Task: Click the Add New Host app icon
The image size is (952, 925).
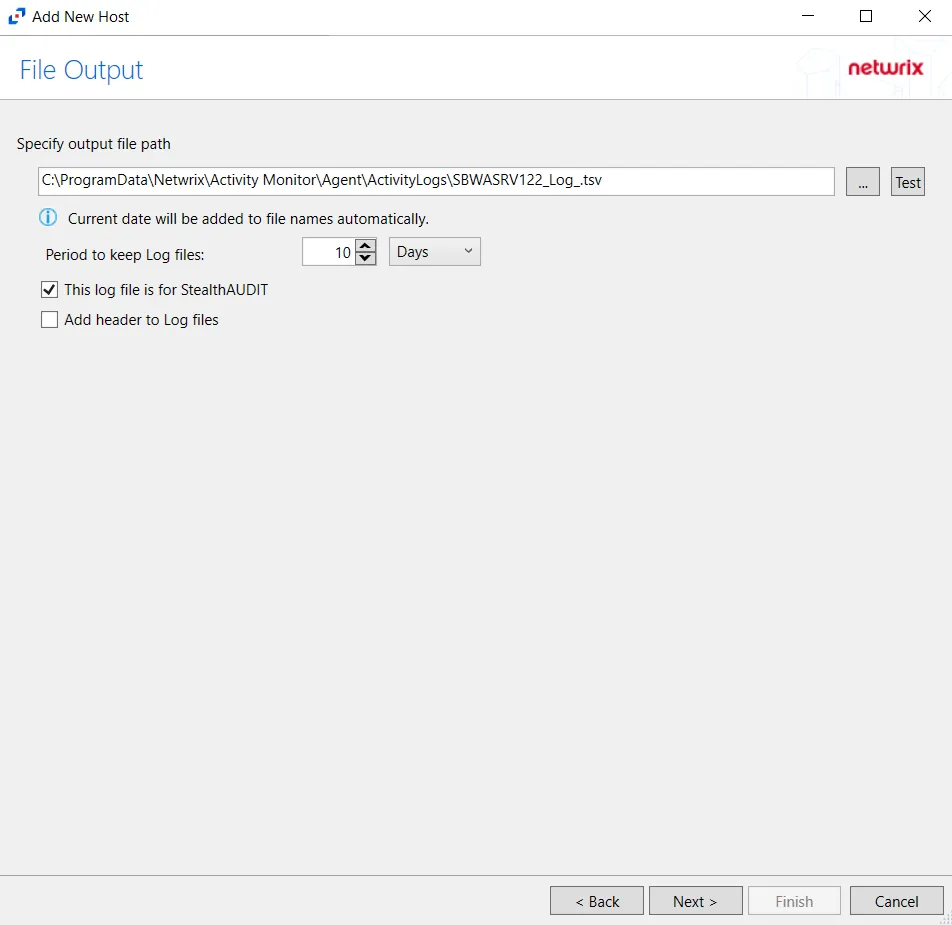Action: [x=16, y=16]
